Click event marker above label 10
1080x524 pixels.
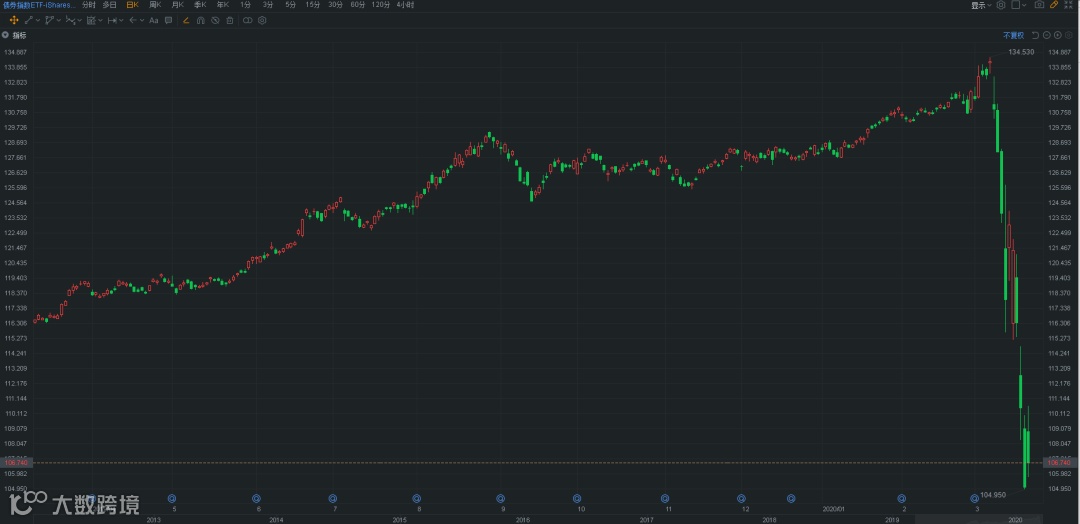pyautogui.click(x=577, y=498)
